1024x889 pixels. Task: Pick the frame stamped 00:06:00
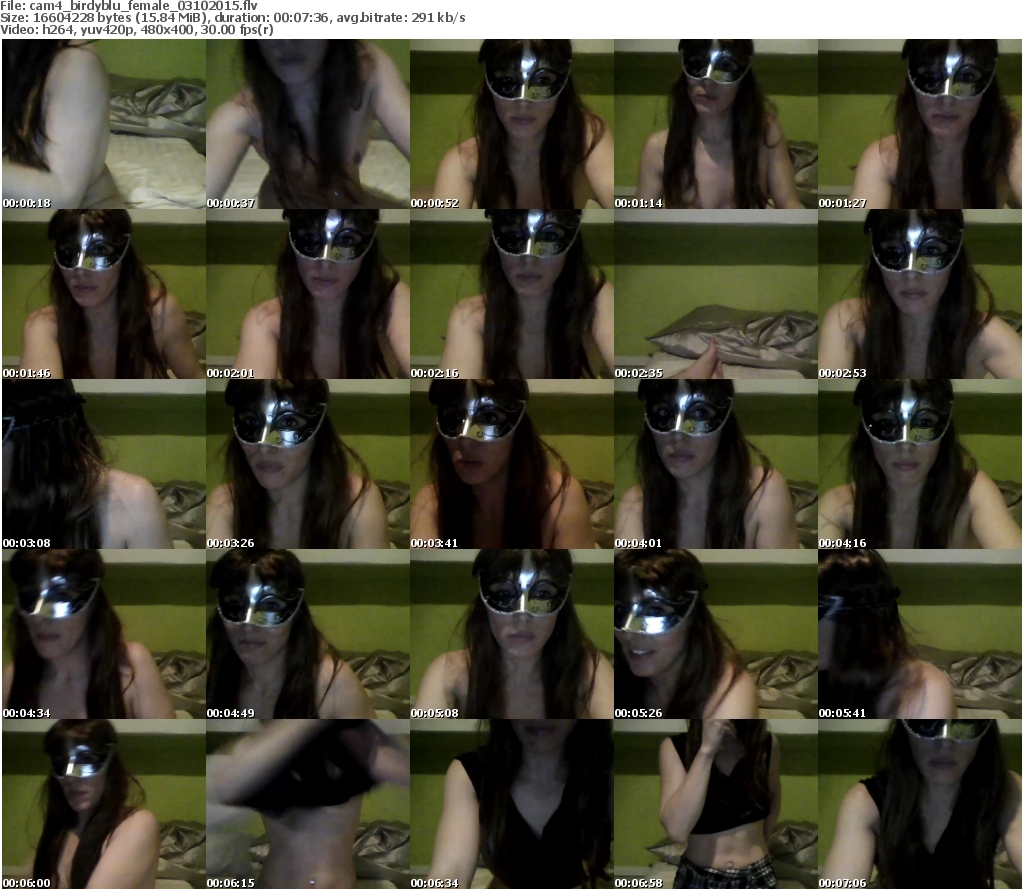pos(104,804)
